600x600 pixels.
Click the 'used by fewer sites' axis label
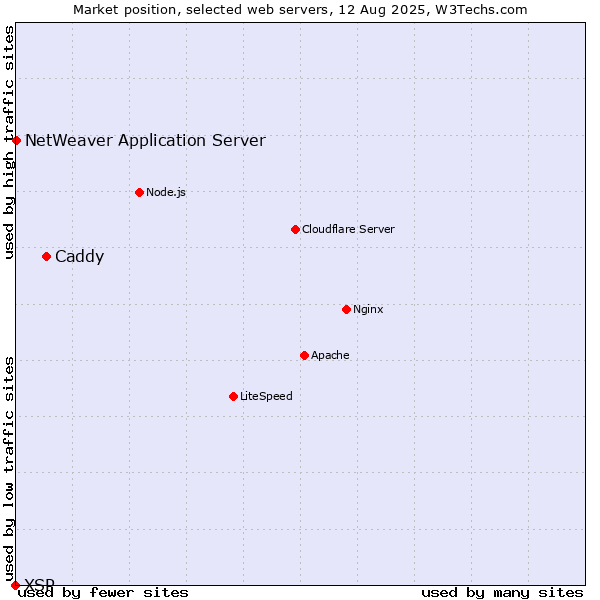coord(103,593)
